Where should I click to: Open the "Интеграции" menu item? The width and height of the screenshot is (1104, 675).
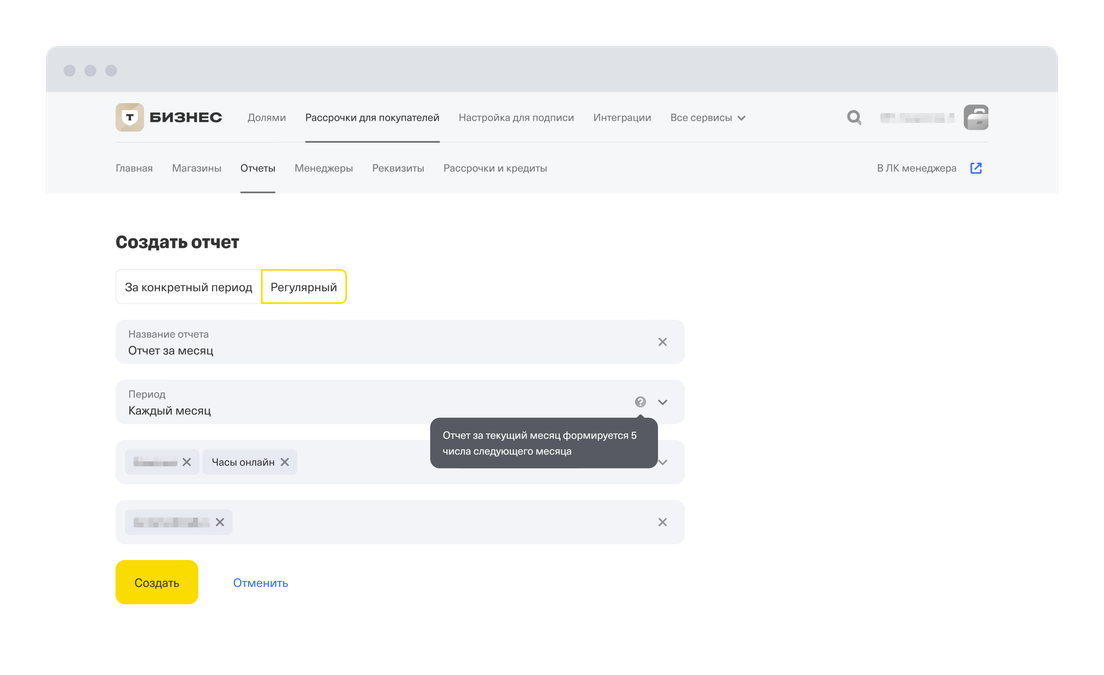point(622,117)
